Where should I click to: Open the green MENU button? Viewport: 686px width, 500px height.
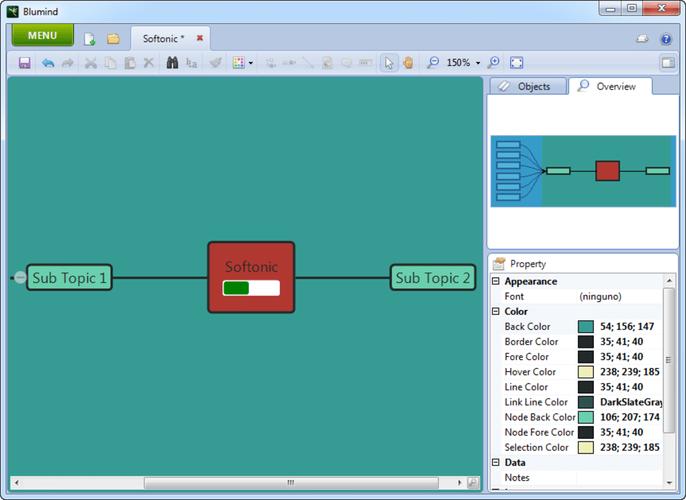(x=42, y=35)
